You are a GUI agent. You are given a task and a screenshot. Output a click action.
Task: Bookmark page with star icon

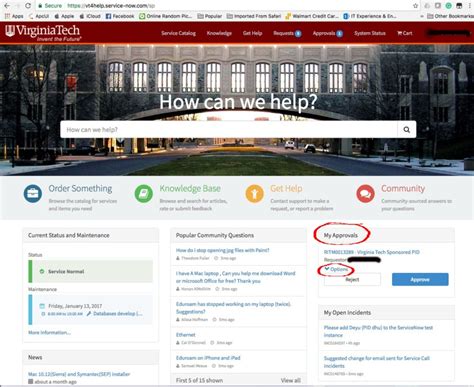pos(415,6)
